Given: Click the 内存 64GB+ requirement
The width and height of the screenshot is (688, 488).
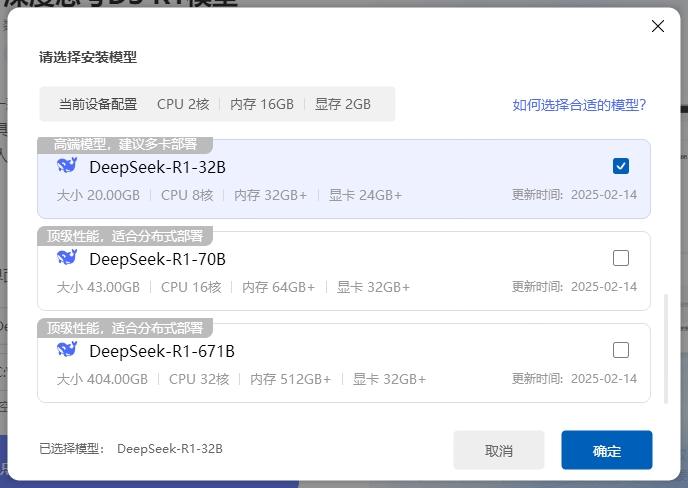Looking at the screenshot, I should click(x=279, y=287).
